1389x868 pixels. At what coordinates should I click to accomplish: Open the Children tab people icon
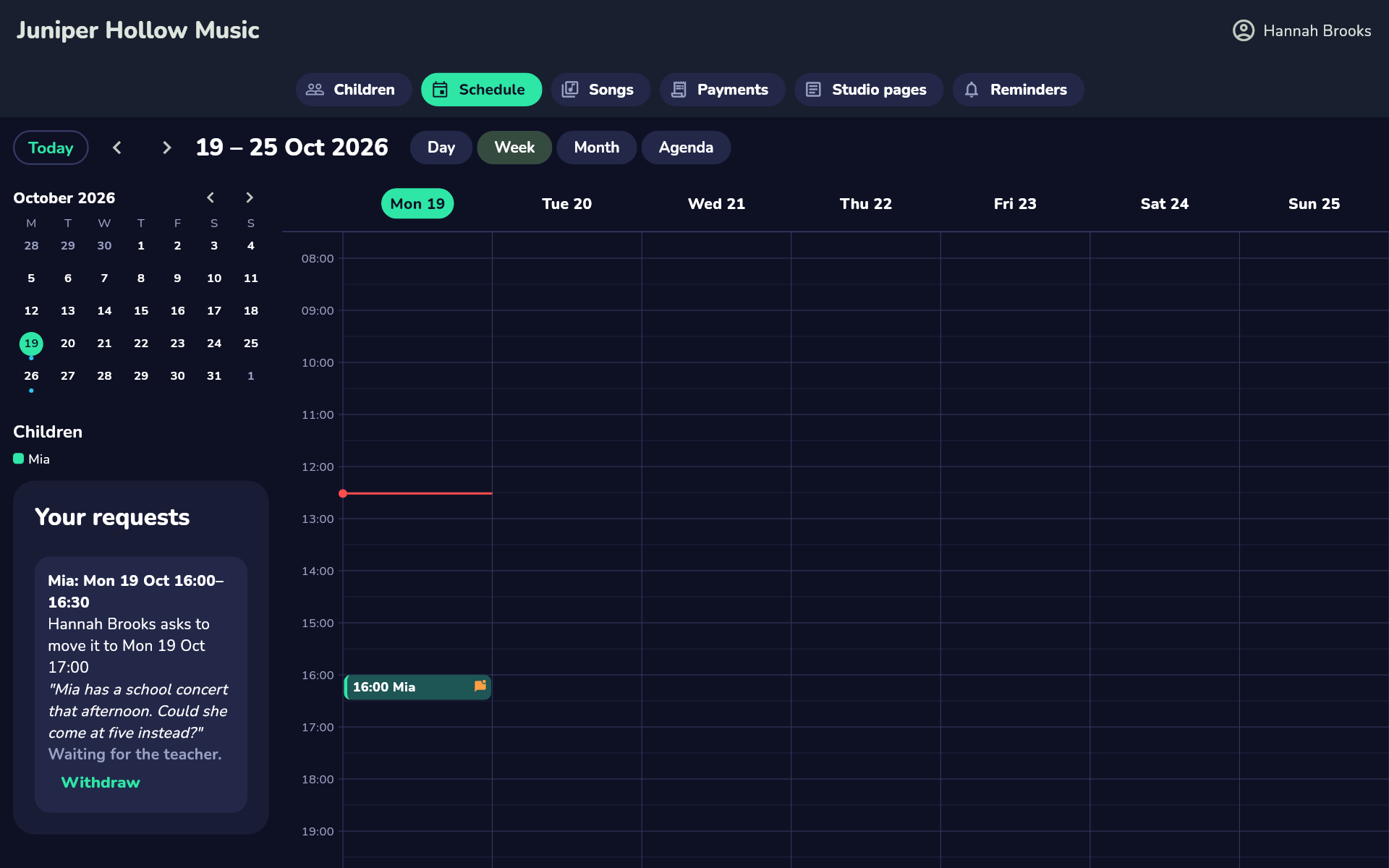point(315,90)
